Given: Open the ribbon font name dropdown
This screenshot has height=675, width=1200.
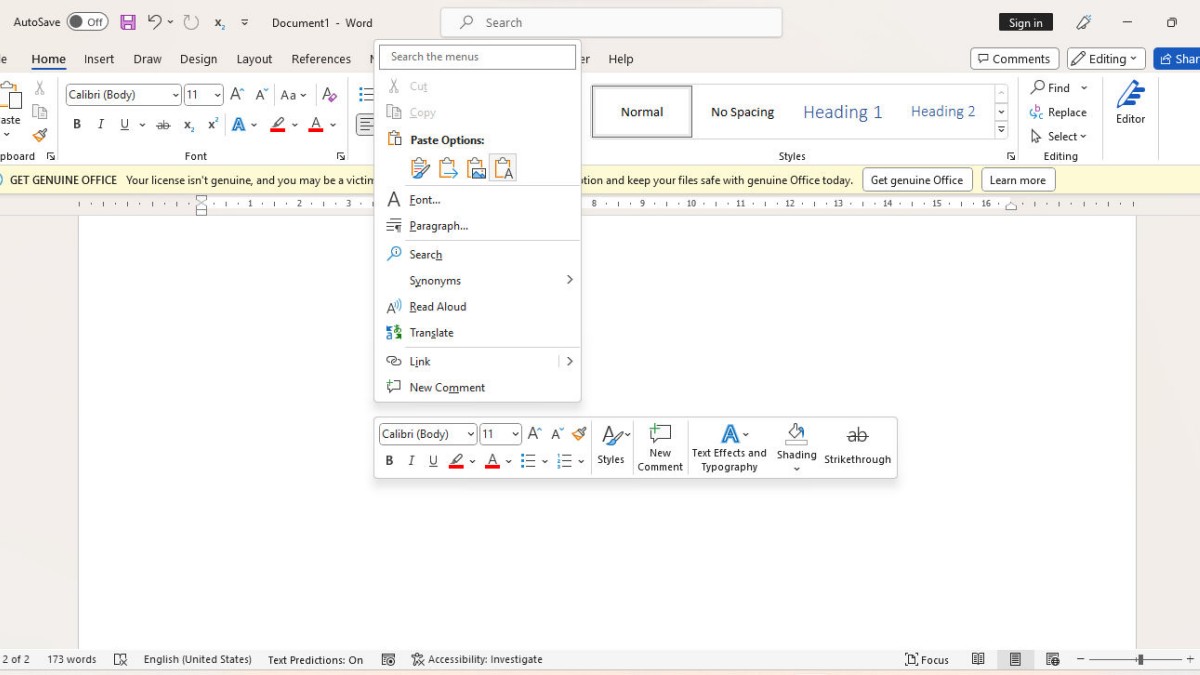Looking at the screenshot, I should [175, 95].
